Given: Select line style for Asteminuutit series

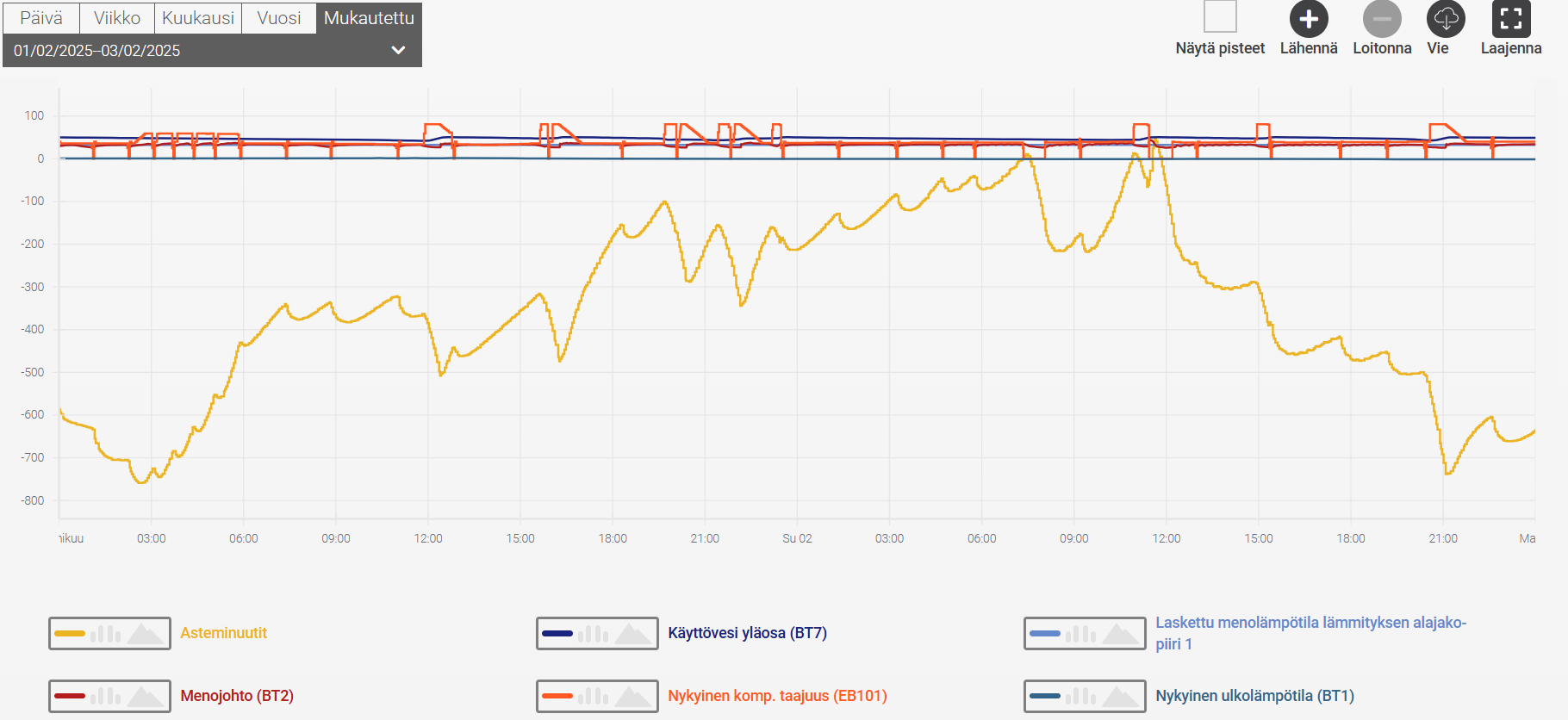Looking at the screenshot, I should pyautogui.click(x=70, y=634).
